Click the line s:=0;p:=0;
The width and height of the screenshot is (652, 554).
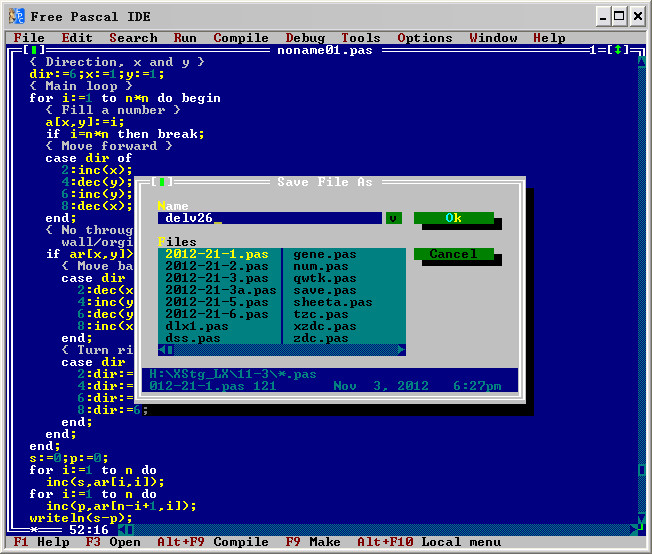(69, 458)
